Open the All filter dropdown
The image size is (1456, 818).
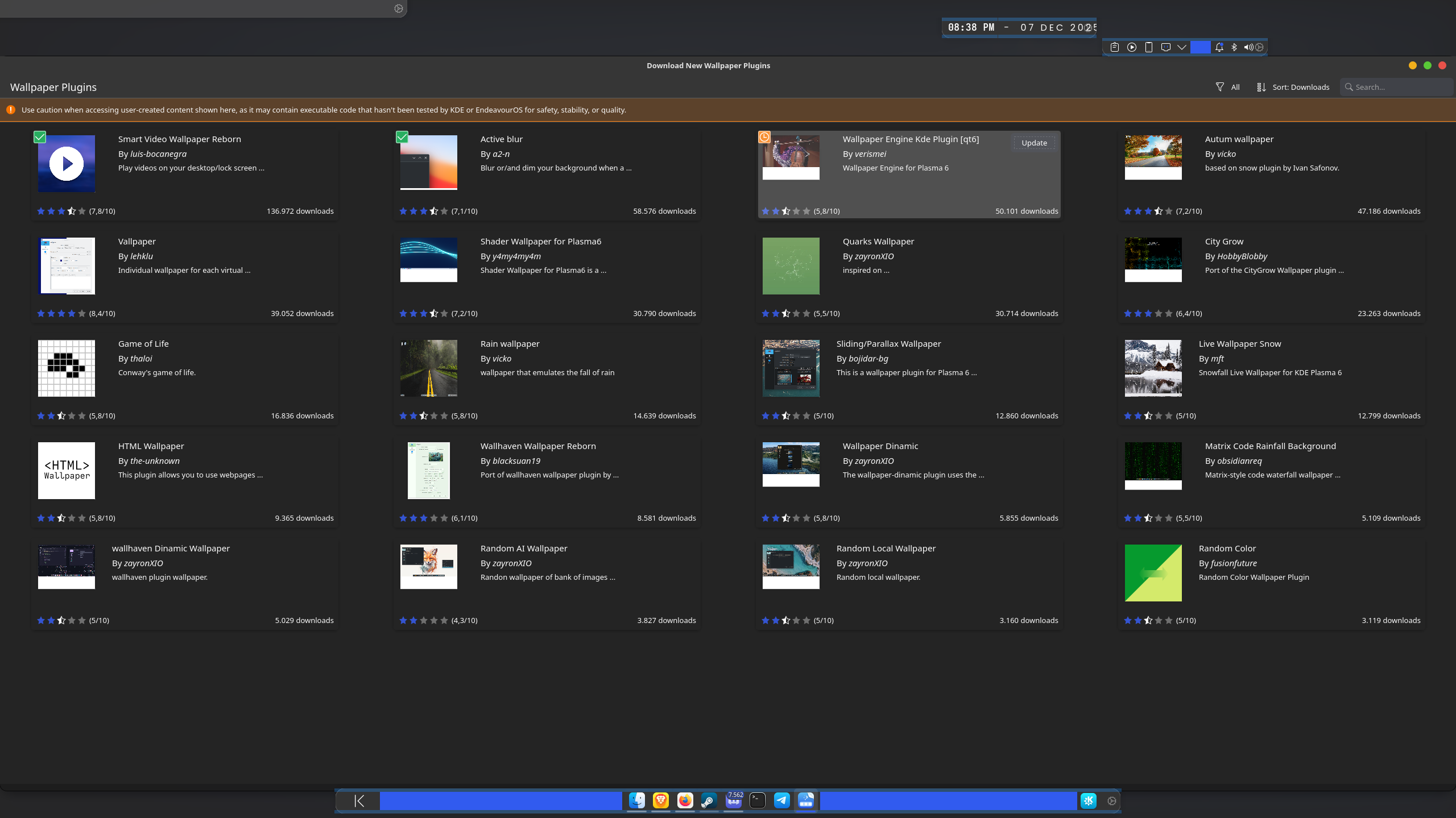click(x=1228, y=87)
